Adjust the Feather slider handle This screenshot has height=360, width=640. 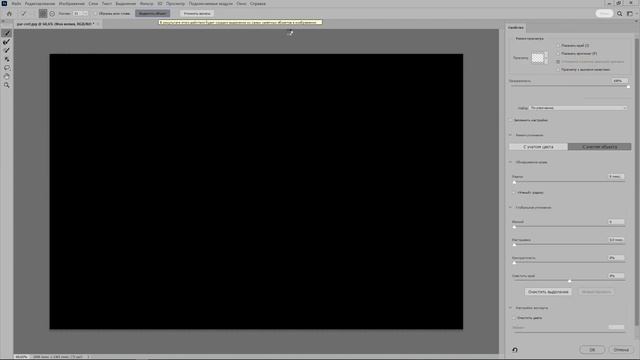514,245
